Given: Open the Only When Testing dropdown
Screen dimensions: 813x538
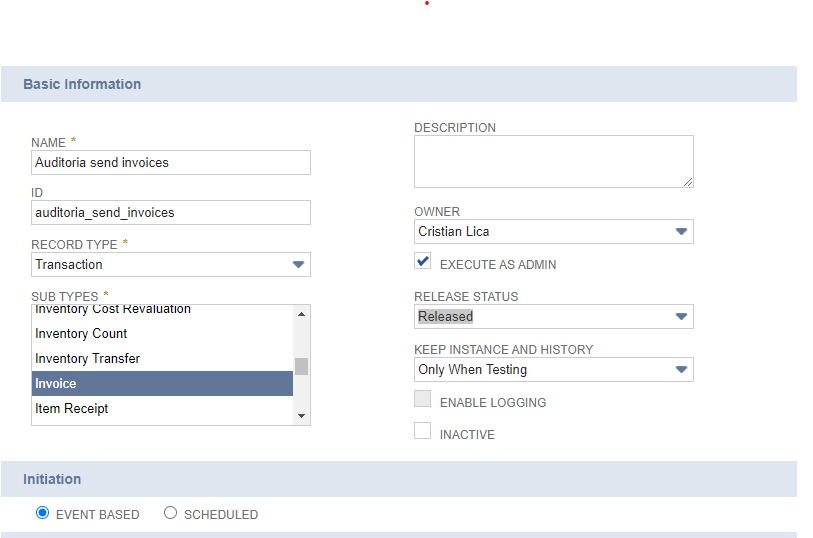Looking at the screenshot, I should [554, 370].
